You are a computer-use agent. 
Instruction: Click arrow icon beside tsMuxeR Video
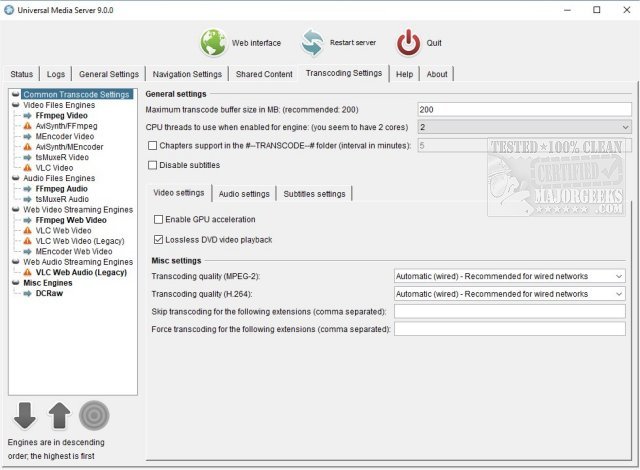[27, 157]
